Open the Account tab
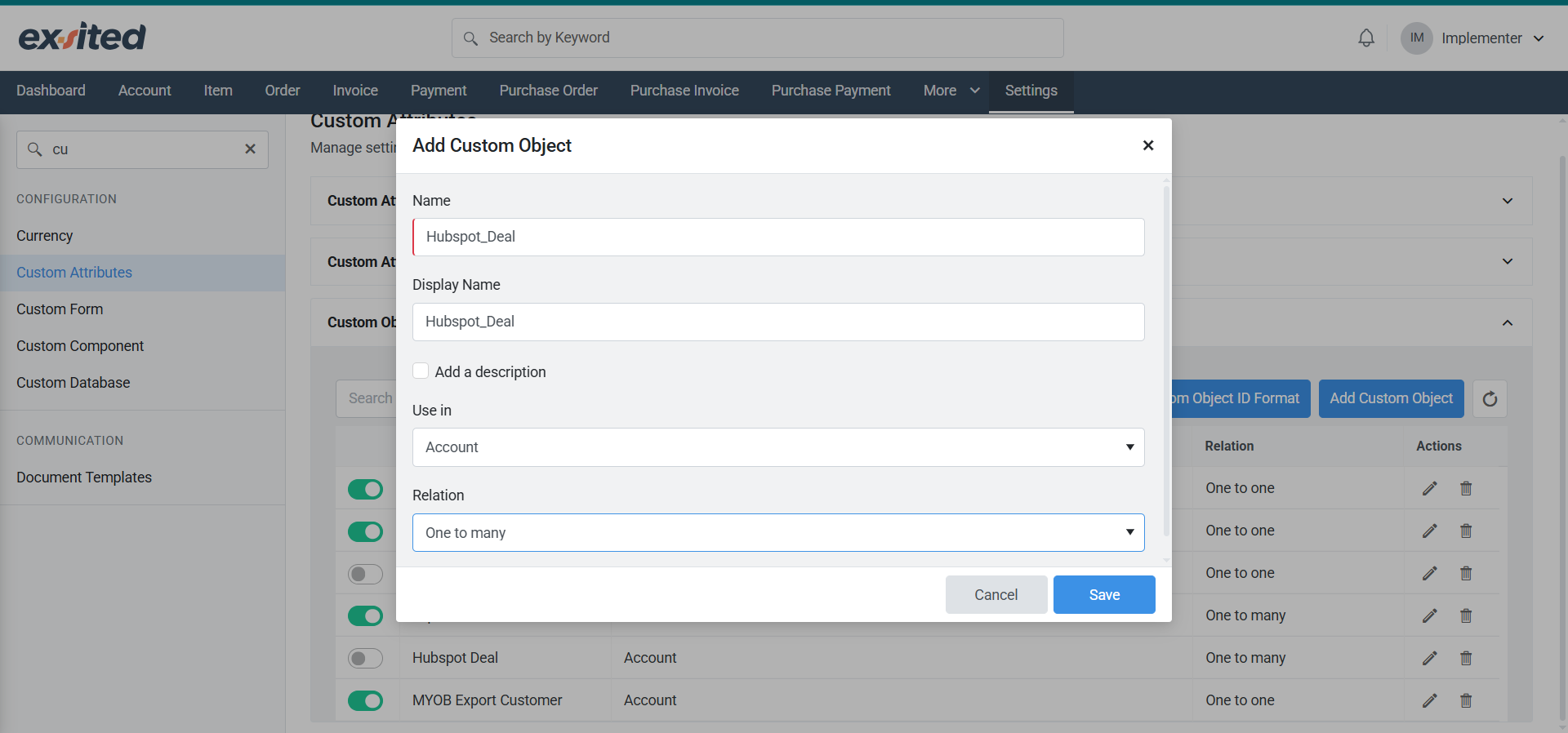Screen dimensions: 1568x733 coord(145,91)
